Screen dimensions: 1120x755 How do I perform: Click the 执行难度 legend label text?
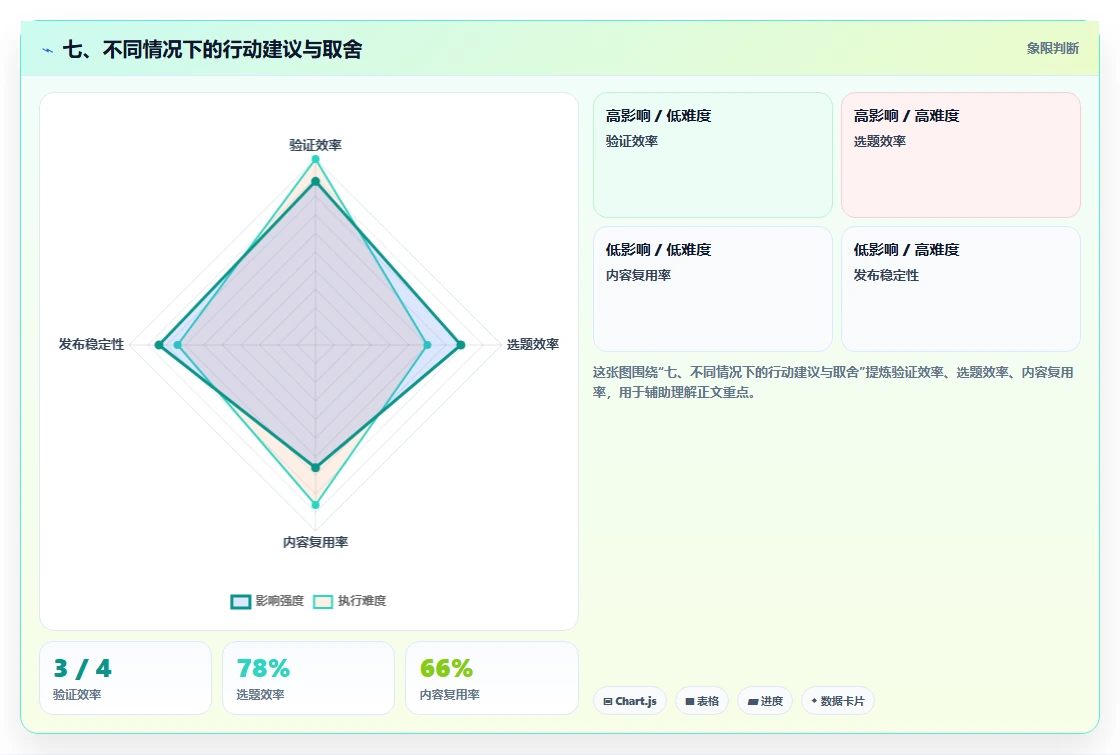coord(362,601)
